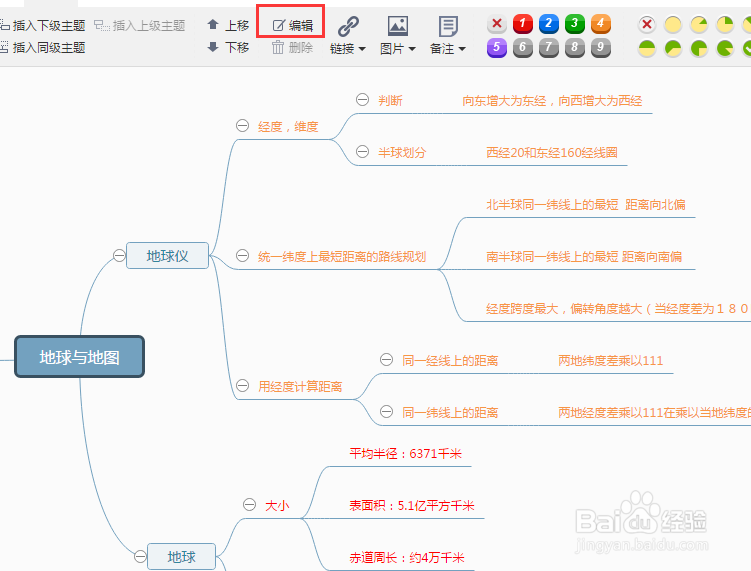The image size is (751, 571).
Task: Select the 大小 topic text
Action: 277,506
